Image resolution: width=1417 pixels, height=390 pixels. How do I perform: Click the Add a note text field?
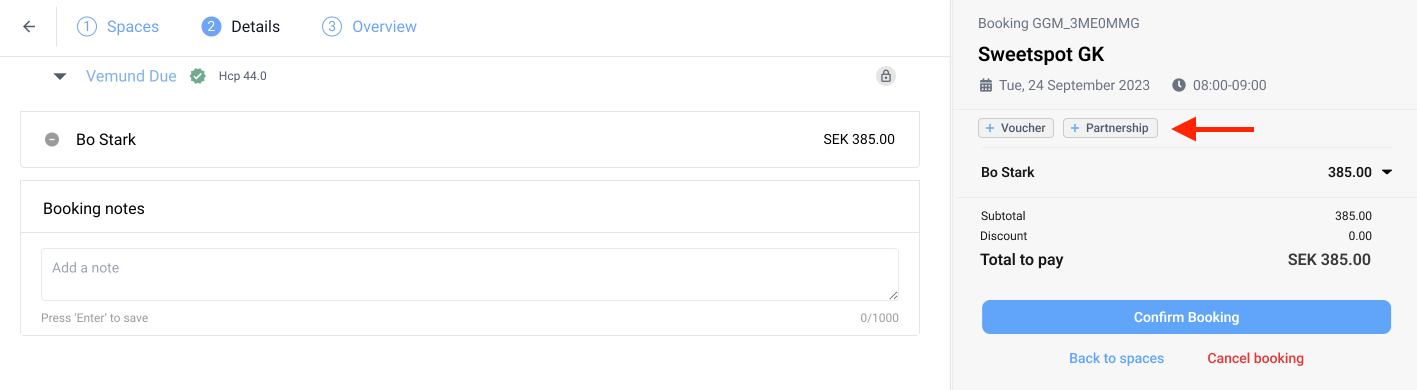[x=470, y=275]
